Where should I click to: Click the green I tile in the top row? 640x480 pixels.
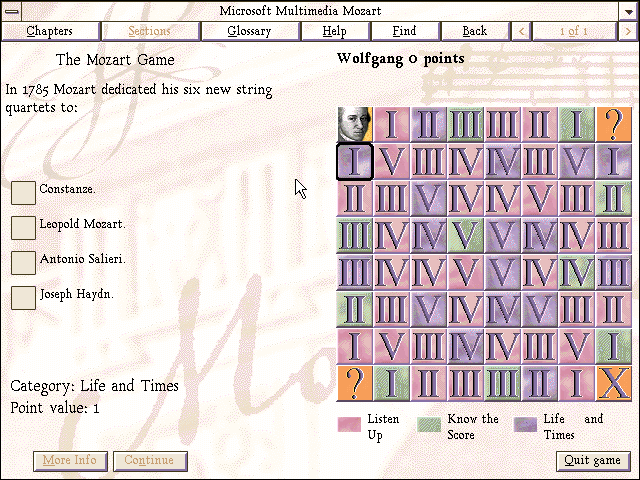point(576,124)
